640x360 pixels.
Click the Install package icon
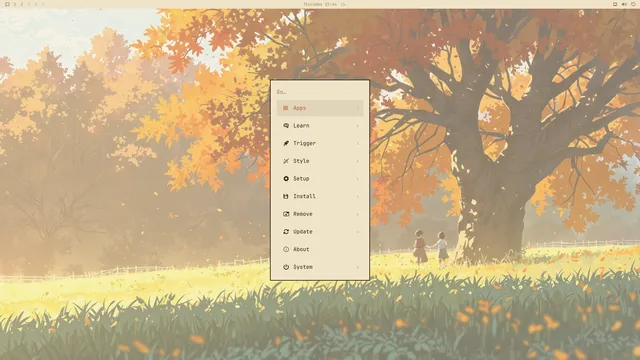click(x=286, y=196)
